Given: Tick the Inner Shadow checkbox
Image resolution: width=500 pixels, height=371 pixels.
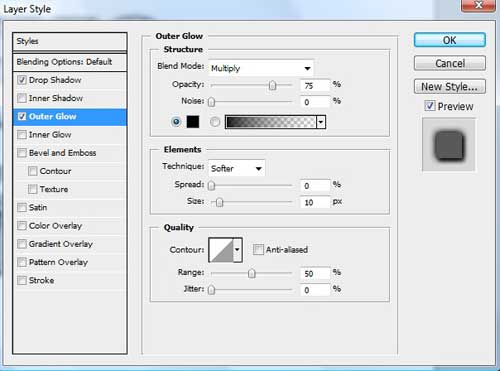Looking at the screenshot, I should 22,98.
